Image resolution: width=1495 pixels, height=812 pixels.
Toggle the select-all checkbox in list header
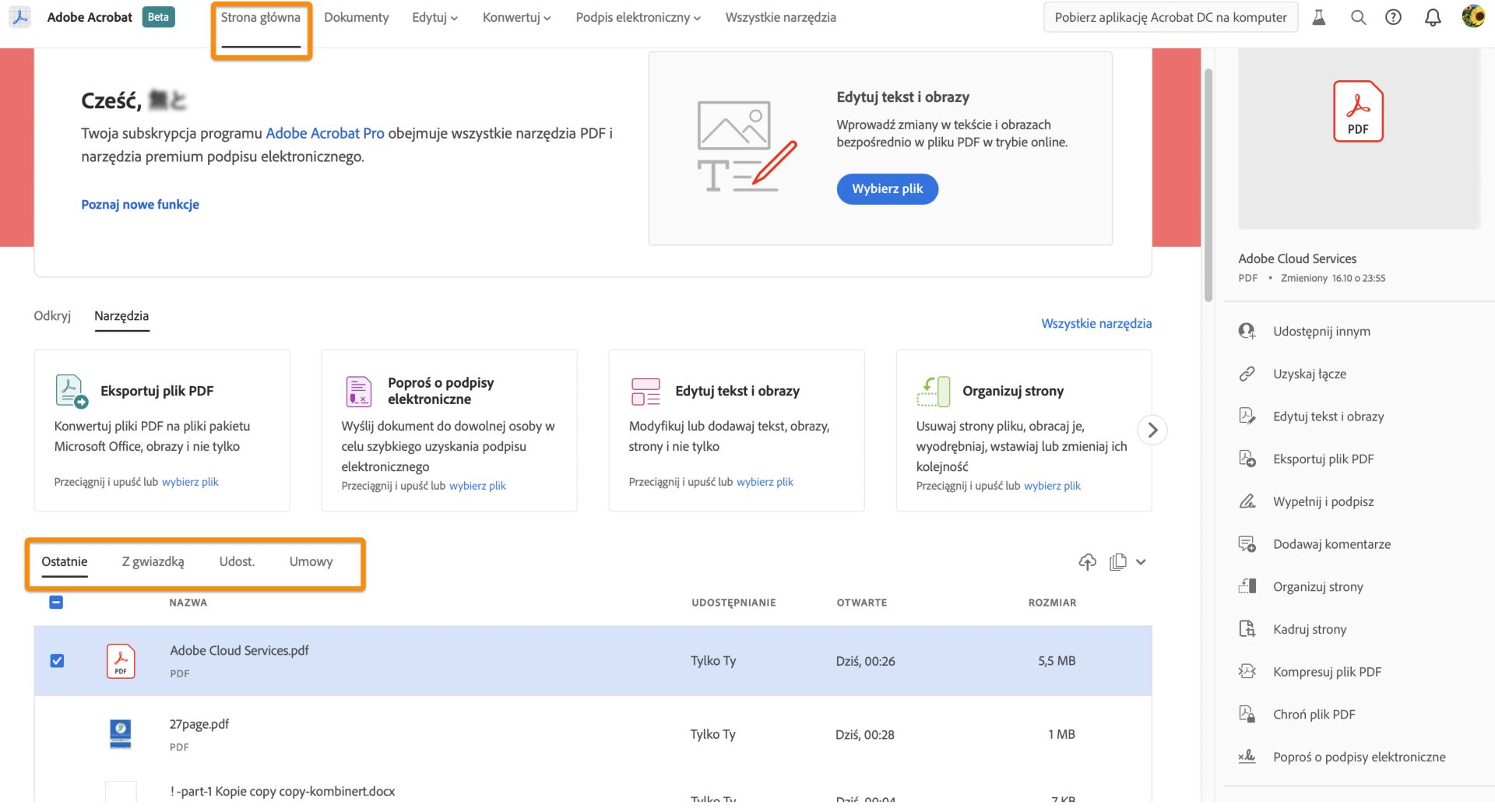coord(56,603)
